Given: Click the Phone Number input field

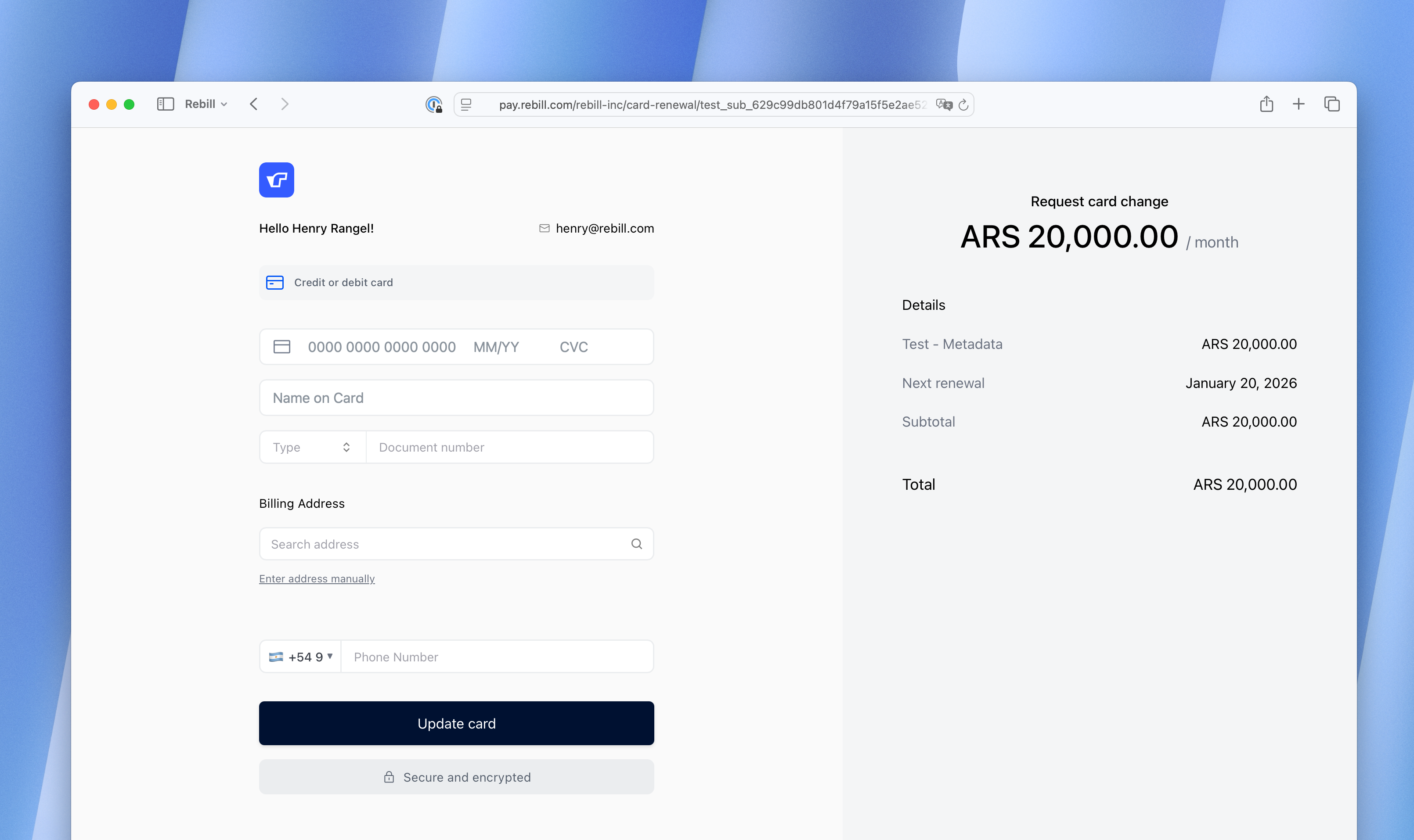Looking at the screenshot, I should [x=497, y=657].
